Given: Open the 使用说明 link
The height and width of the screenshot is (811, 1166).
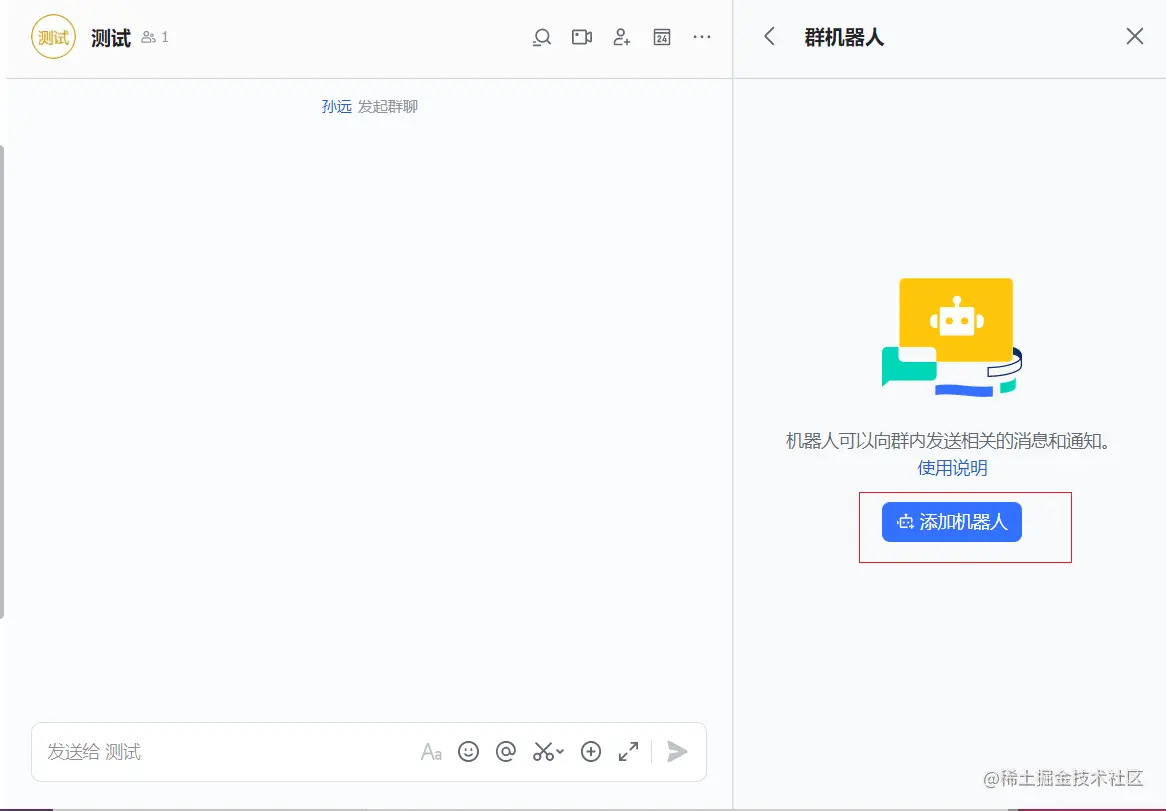Looking at the screenshot, I should [952, 468].
